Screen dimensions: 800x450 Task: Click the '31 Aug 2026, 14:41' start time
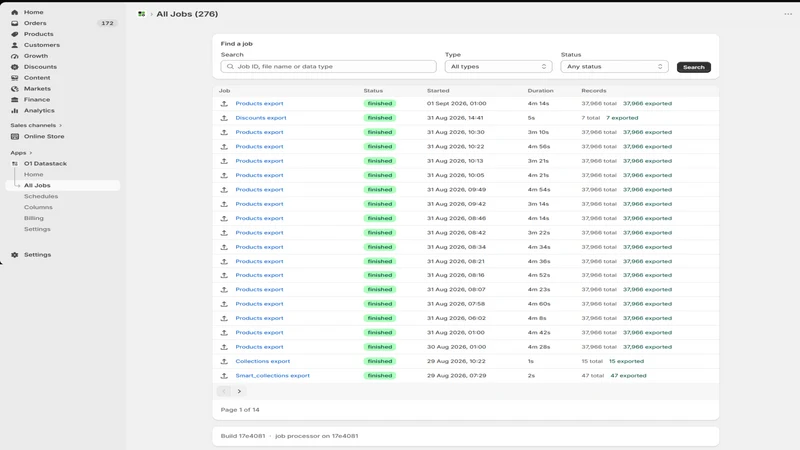[455, 118]
